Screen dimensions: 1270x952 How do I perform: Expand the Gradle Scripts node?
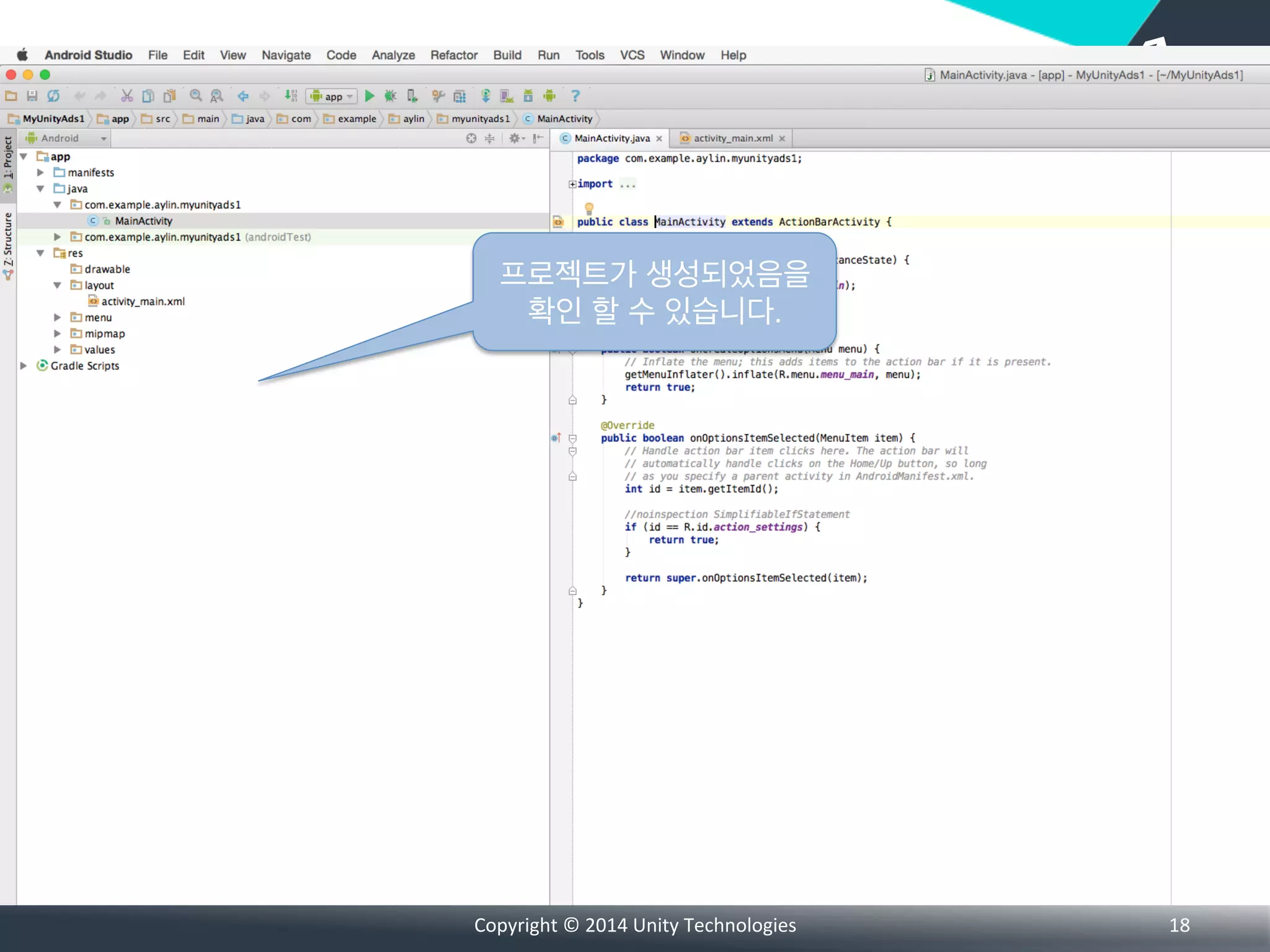pyautogui.click(x=24, y=366)
